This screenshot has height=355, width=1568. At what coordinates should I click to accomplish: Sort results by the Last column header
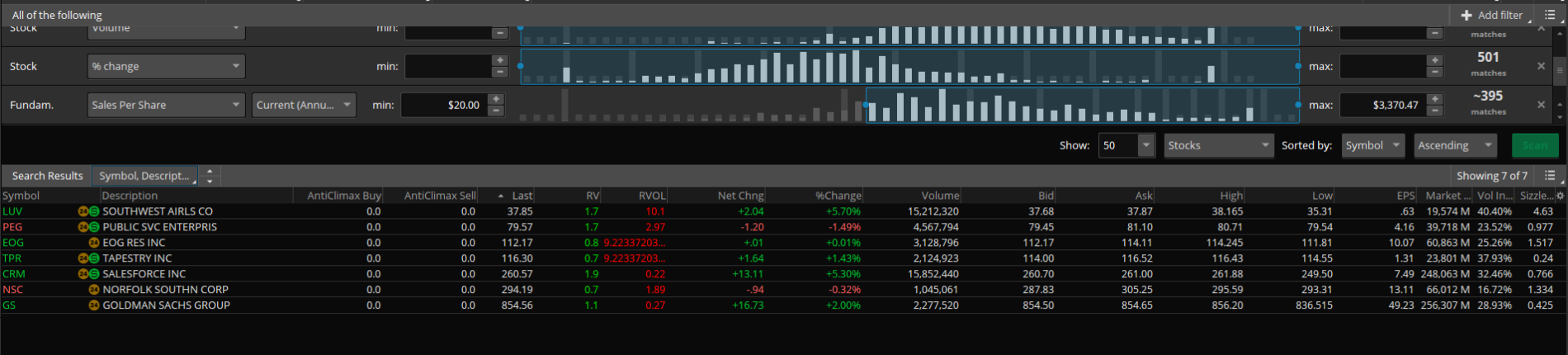(x=521, y=196)
